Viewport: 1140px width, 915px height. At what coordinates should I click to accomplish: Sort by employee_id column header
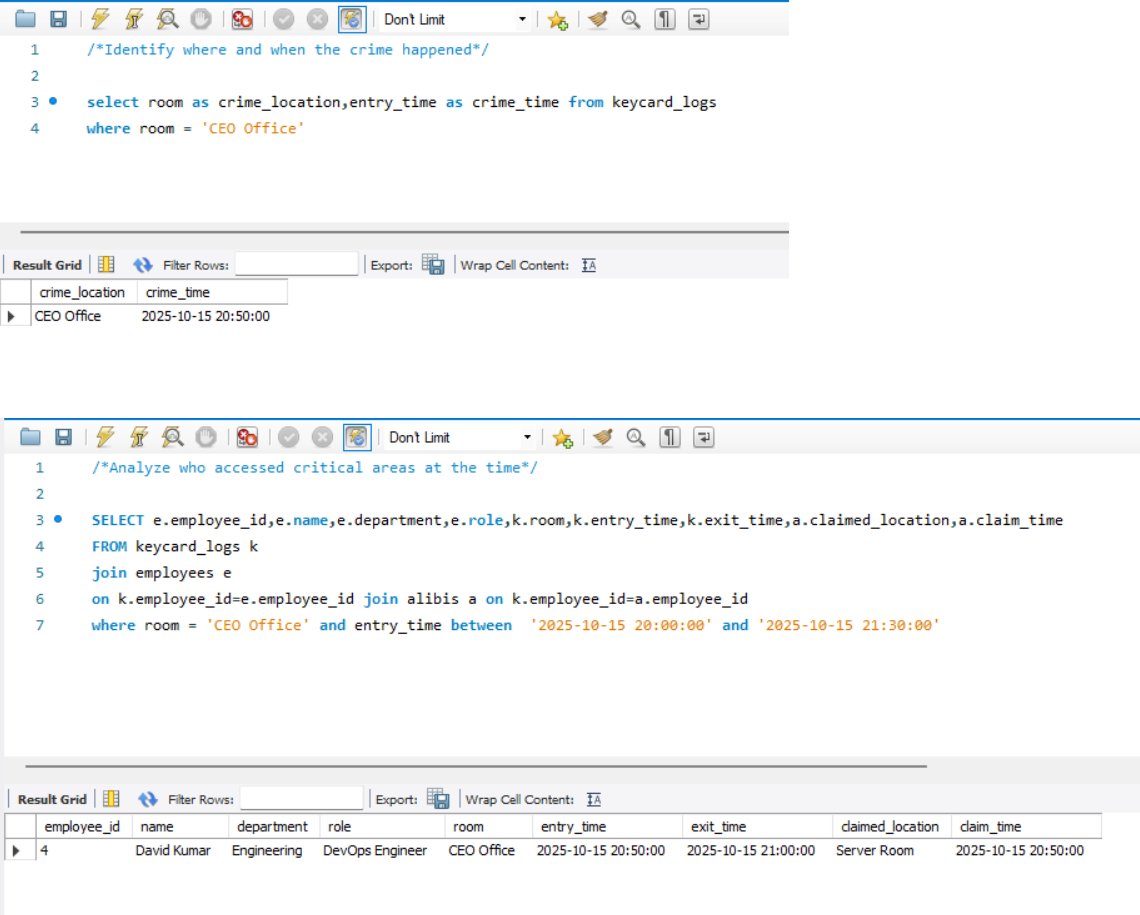(84, 826)
